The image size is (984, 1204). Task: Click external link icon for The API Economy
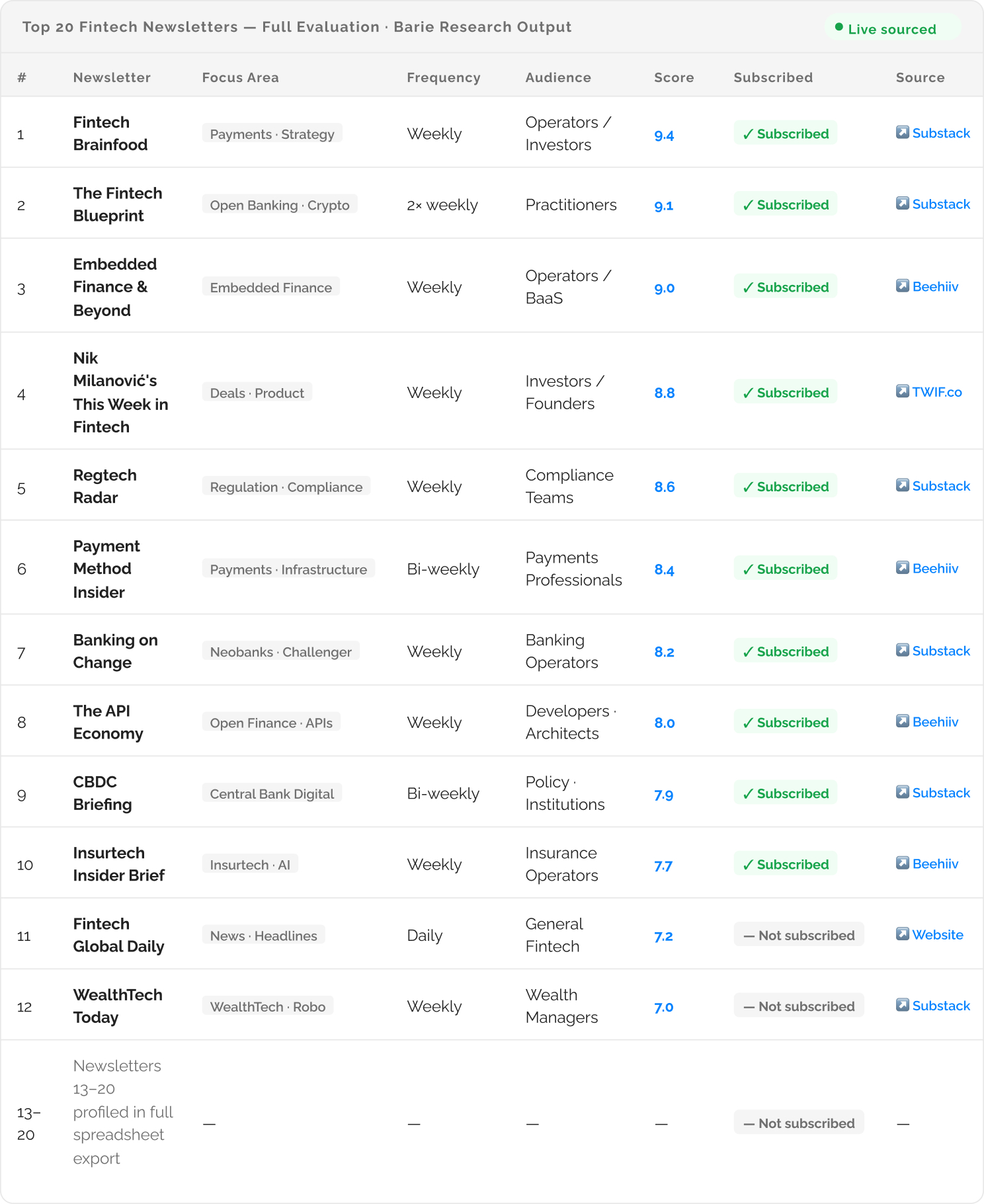tap(902, 721)
